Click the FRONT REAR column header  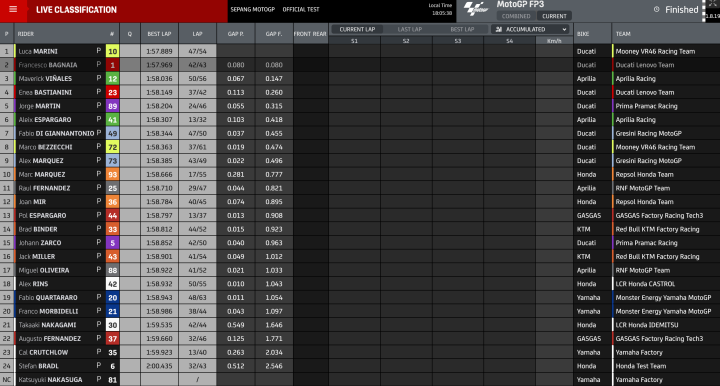[310, 34]
